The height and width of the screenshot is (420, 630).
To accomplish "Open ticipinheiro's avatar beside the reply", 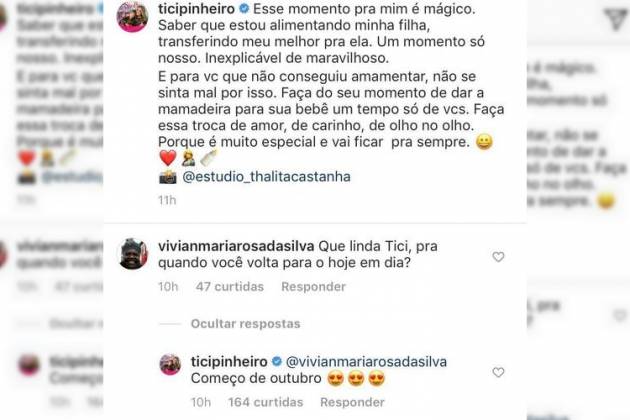I will [x=170, y=364].
